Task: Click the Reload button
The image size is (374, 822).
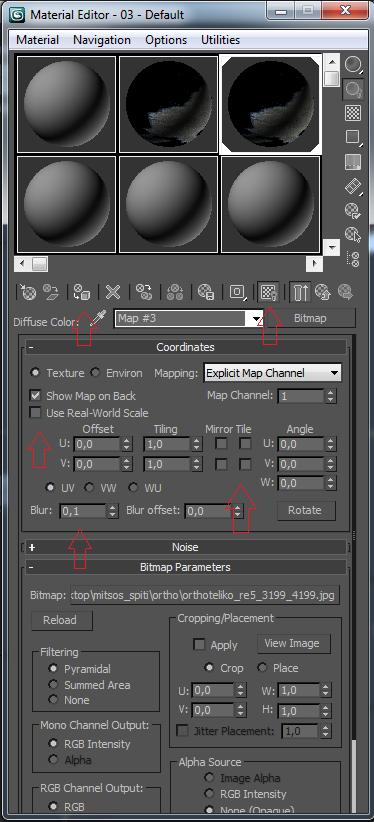Action: pyautogui.click(x=60, y=620)
